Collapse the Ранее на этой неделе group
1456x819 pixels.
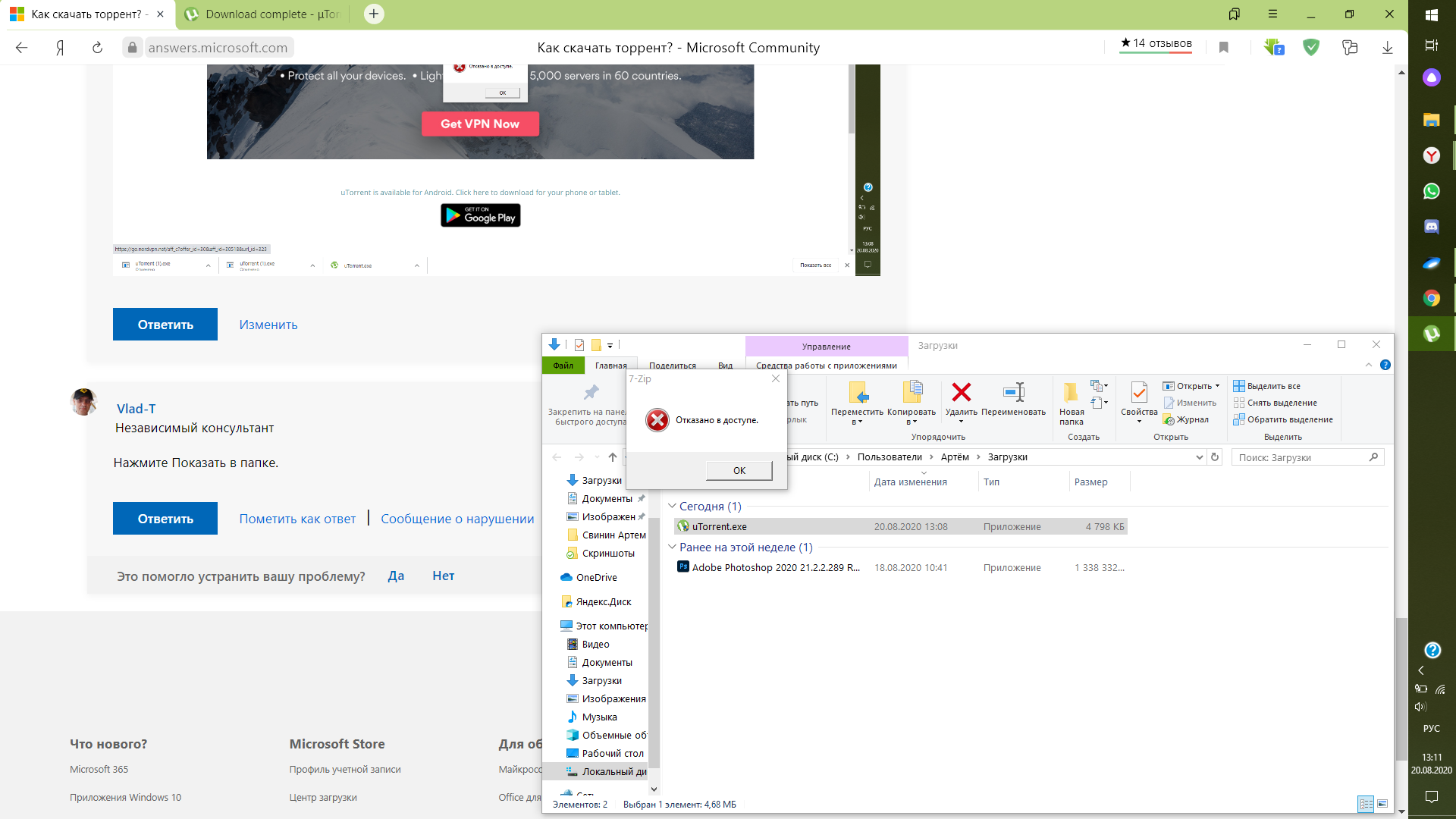(x=672, y=547)
